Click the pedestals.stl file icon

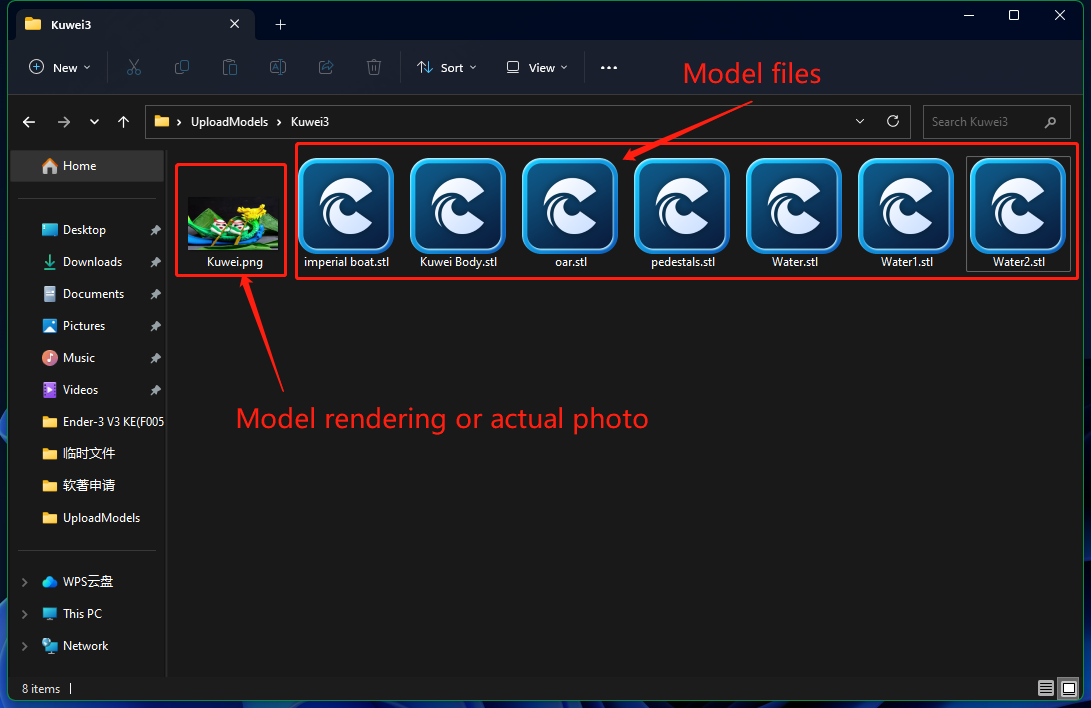pyautogui.click(x=682, y=208)
